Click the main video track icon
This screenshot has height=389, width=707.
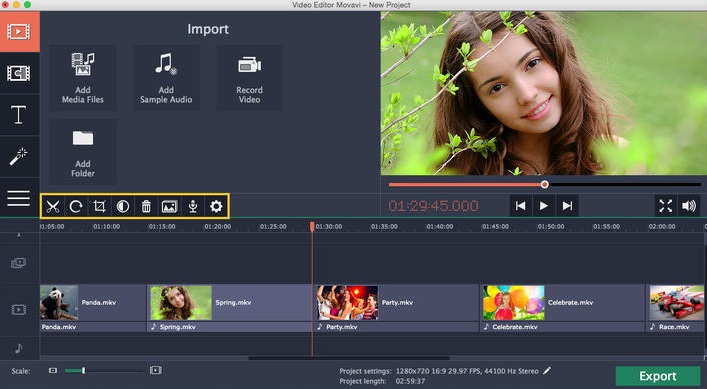pyautogui.click(x=18, y=309)
